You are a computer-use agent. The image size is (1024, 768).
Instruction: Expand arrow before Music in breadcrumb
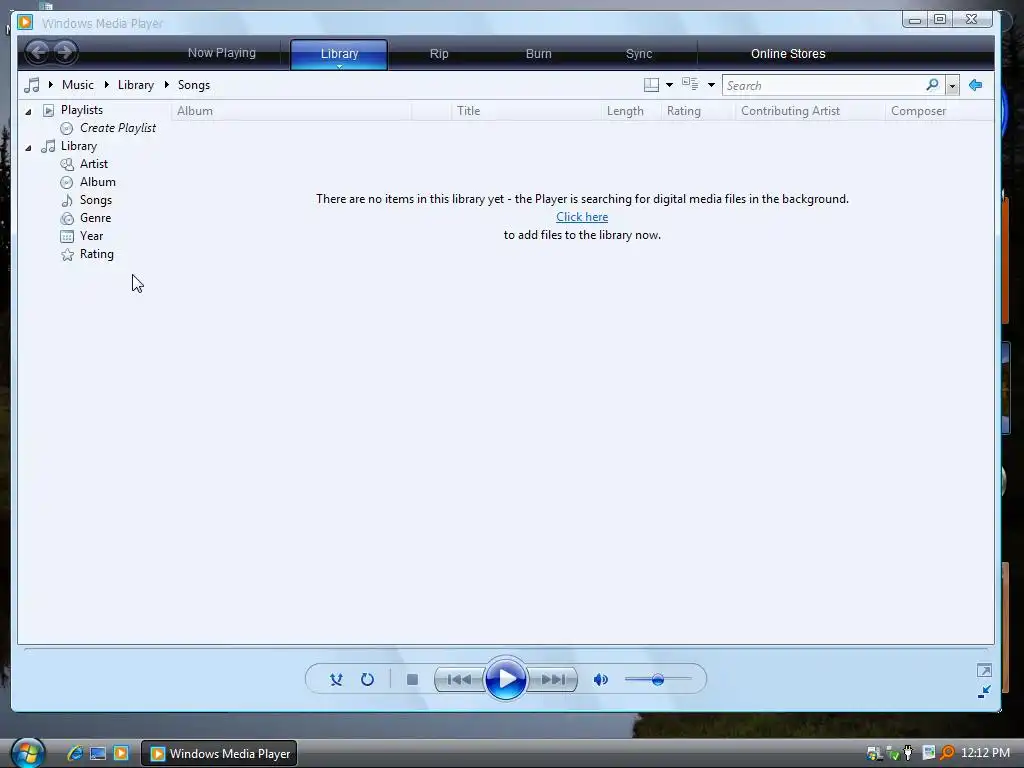(50, 85)
